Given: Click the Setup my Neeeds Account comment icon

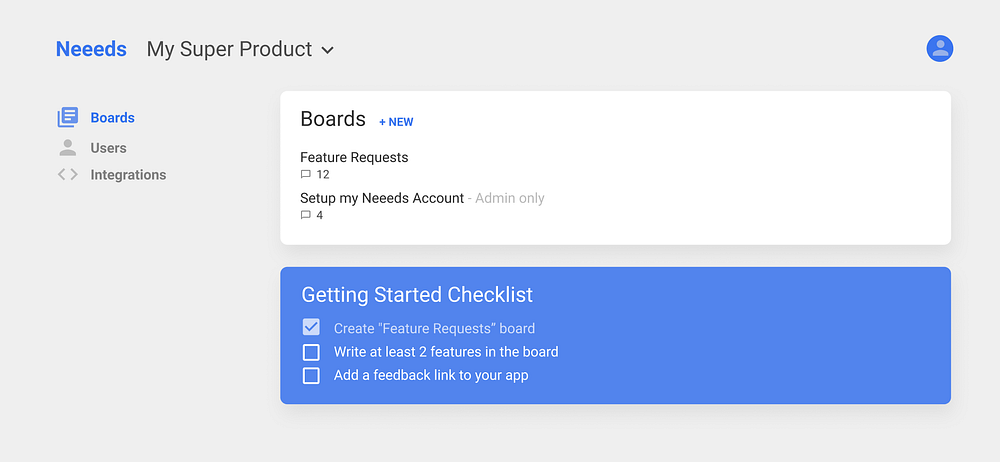Looking at the screenshot, I should pyautogui.click(x=306, y=215).
